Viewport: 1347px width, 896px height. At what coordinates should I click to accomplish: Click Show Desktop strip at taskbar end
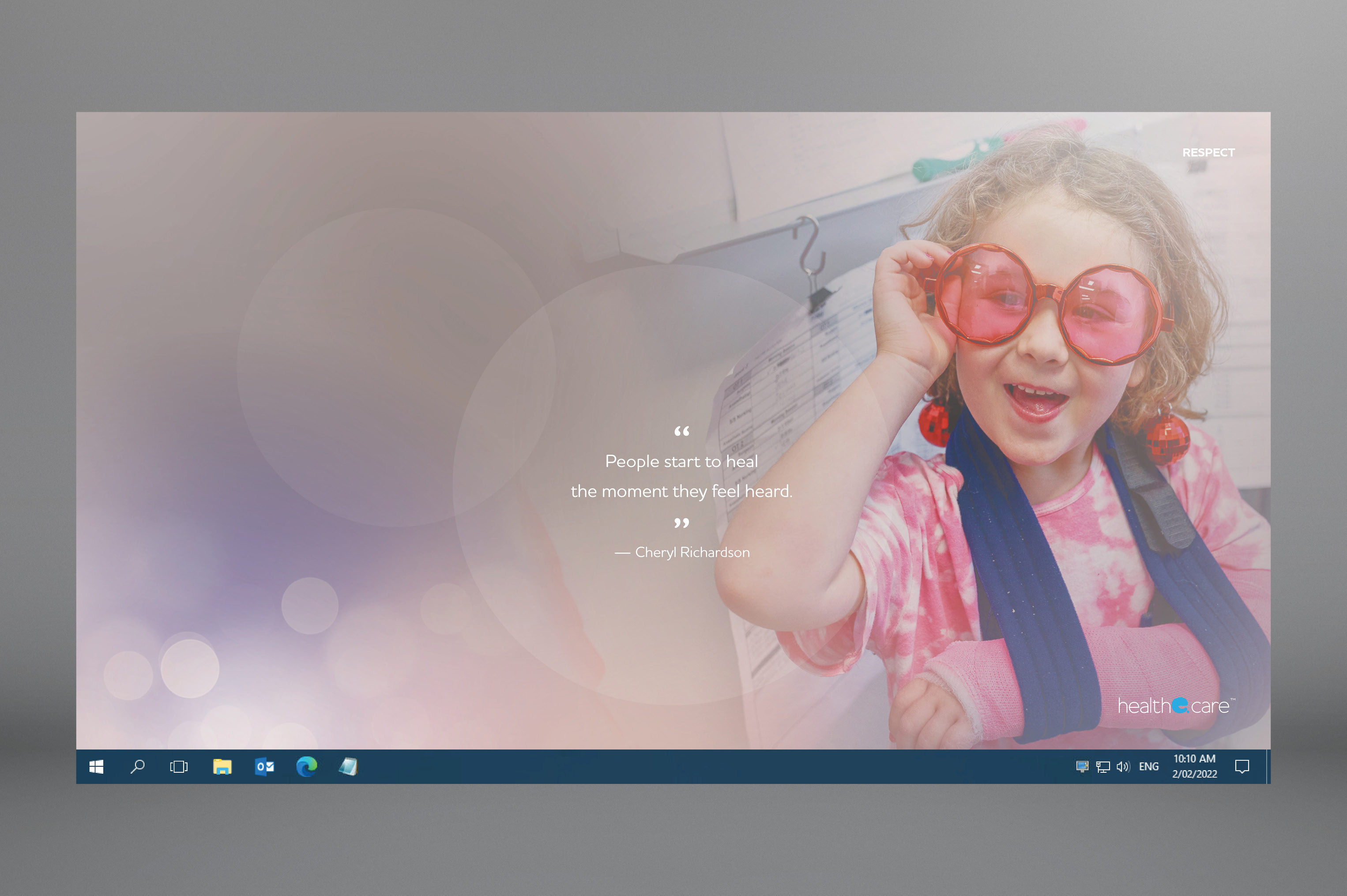(1268, 767)
